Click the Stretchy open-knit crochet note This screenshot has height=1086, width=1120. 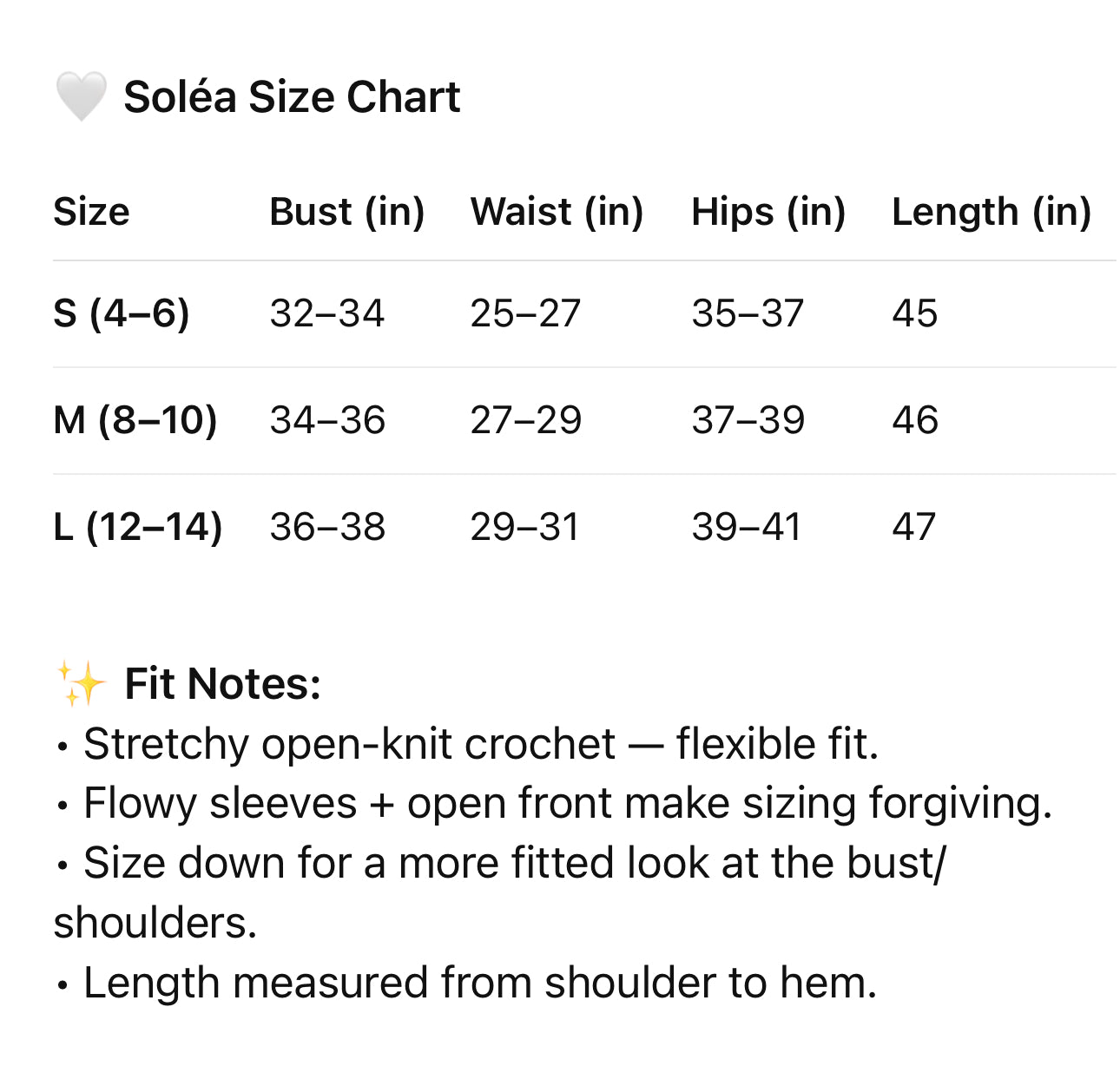tap(480, 744)
